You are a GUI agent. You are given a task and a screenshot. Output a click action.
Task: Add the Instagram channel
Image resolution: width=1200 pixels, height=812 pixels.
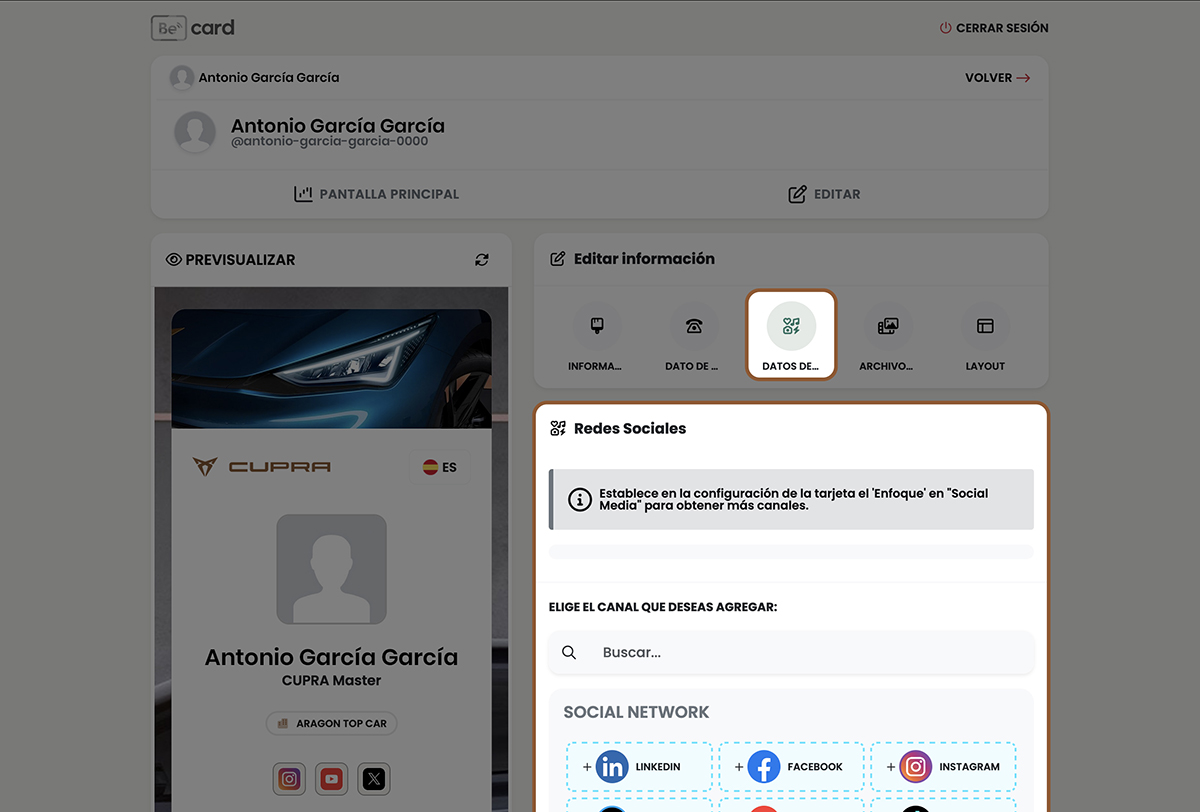point(943,767)
